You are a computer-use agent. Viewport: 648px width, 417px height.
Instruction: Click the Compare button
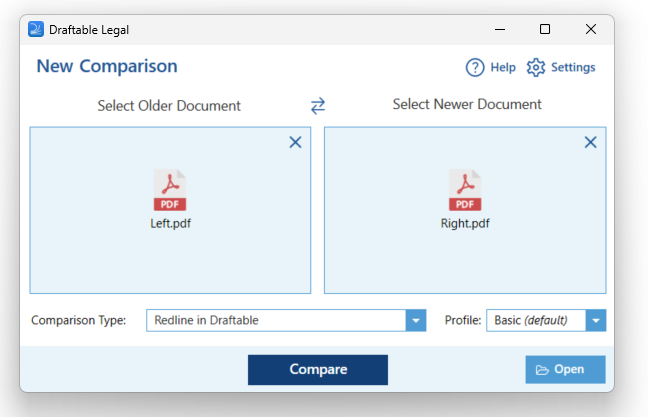(318, 369)
